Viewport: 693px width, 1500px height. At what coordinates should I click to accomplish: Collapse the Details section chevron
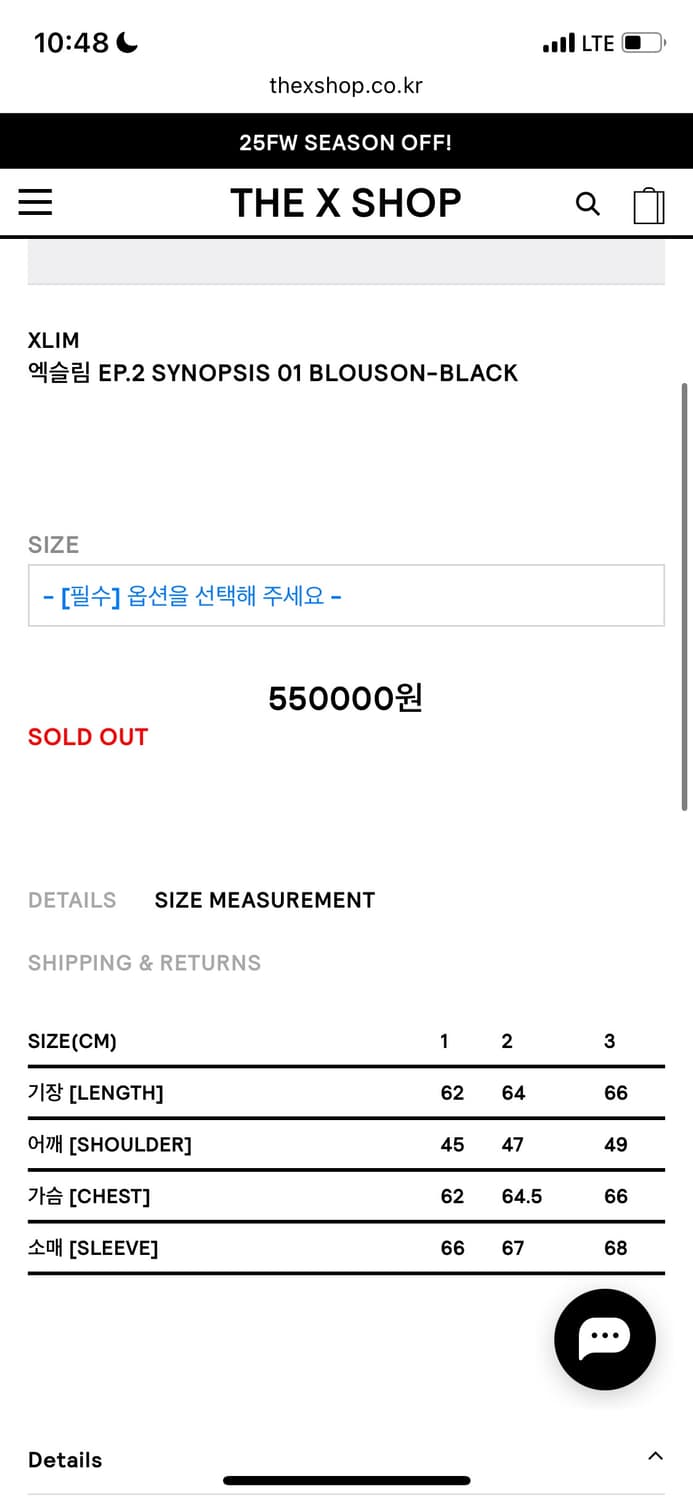[x=655, y=1456]
